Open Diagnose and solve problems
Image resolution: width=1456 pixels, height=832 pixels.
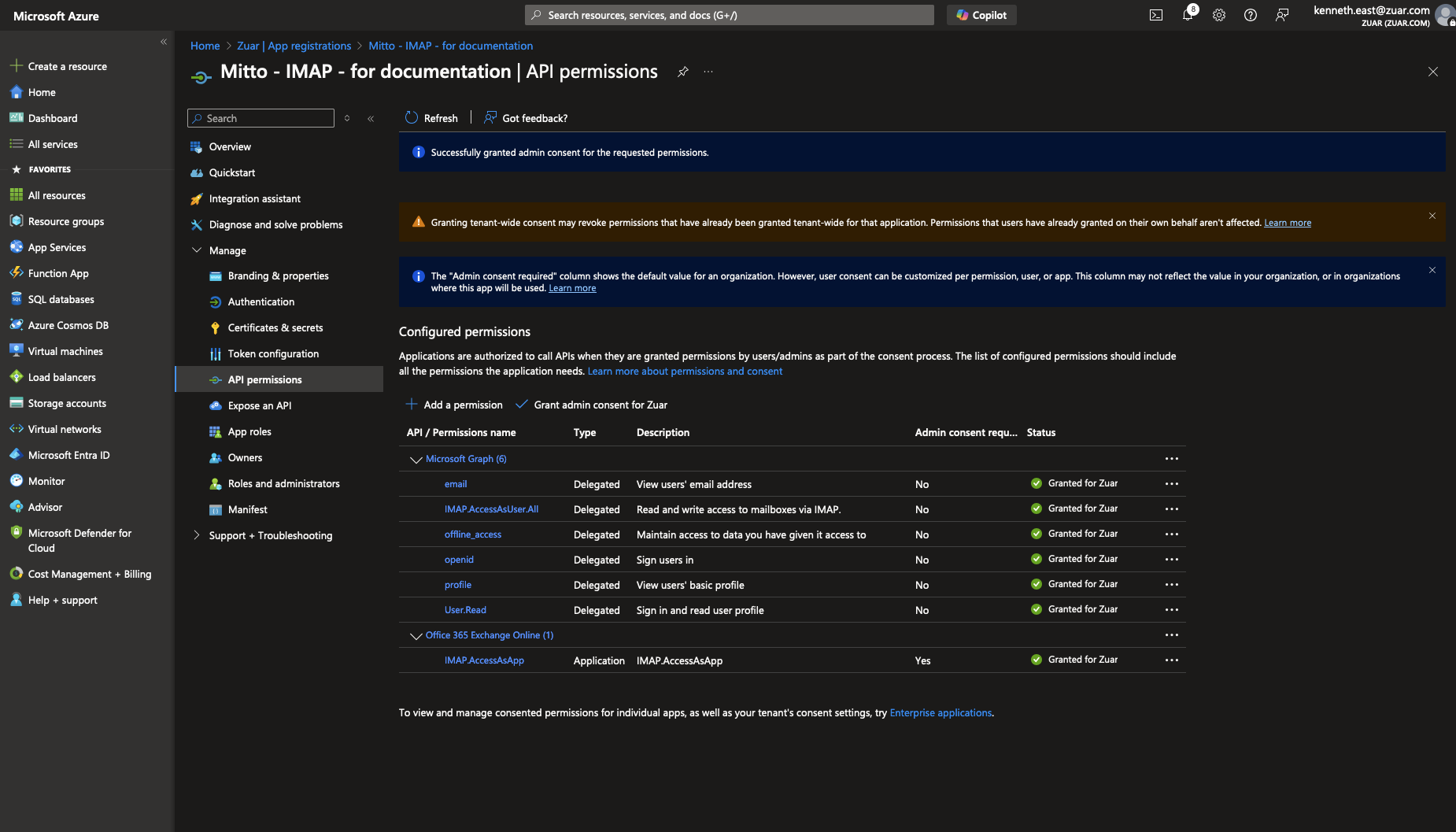tap(275, 224)
